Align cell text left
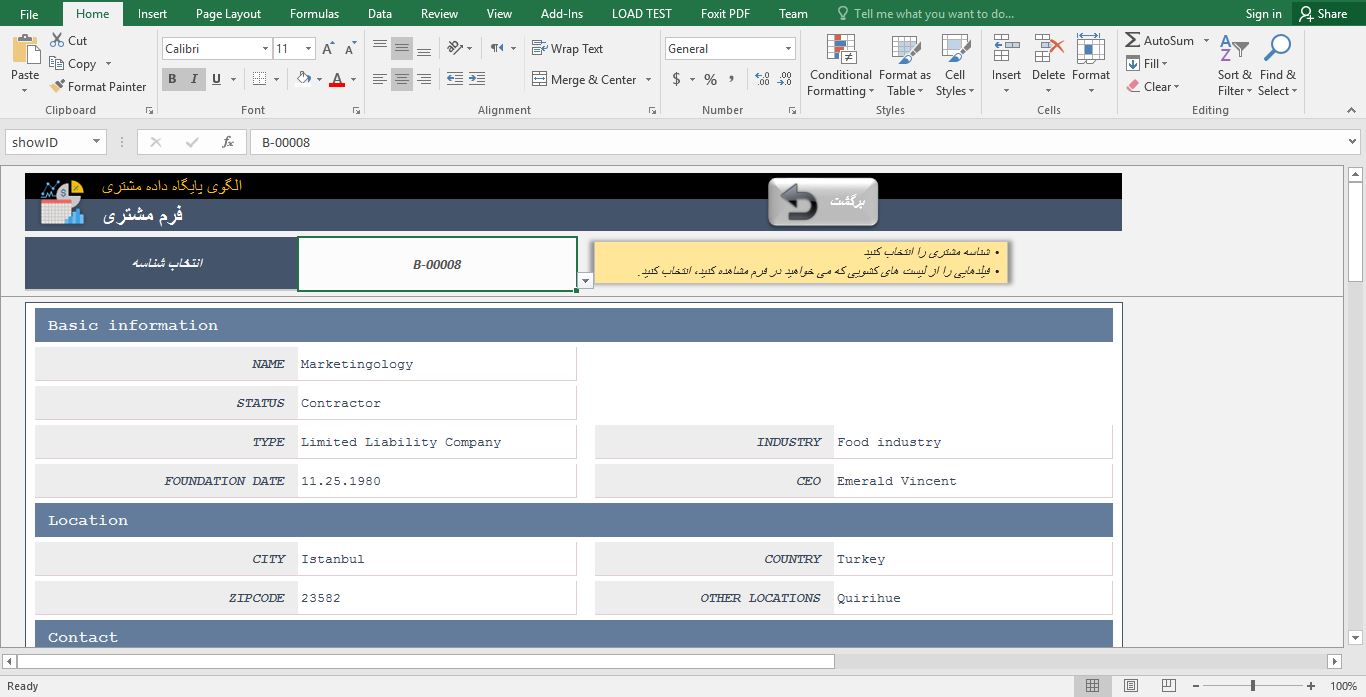Image resolution: width=1366 pixels, height=697 pixels. pyautogui.click(x=380, y=79)
